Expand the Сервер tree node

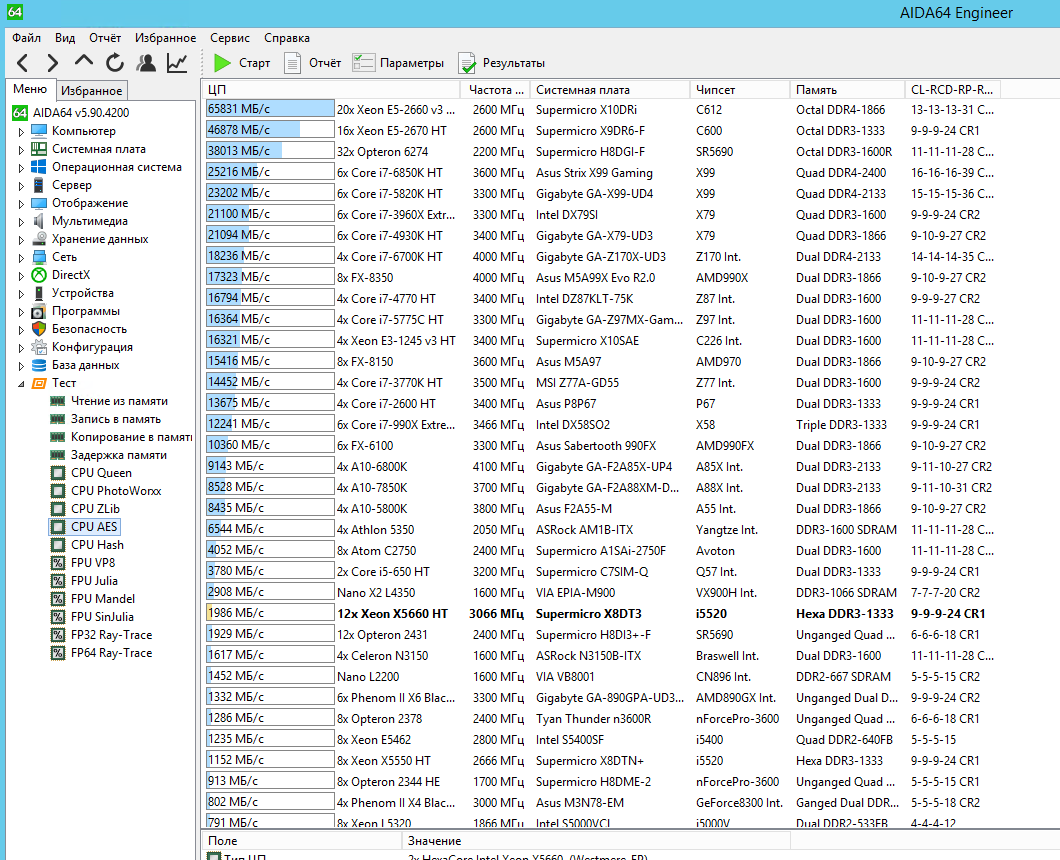(x=21, y=185)
